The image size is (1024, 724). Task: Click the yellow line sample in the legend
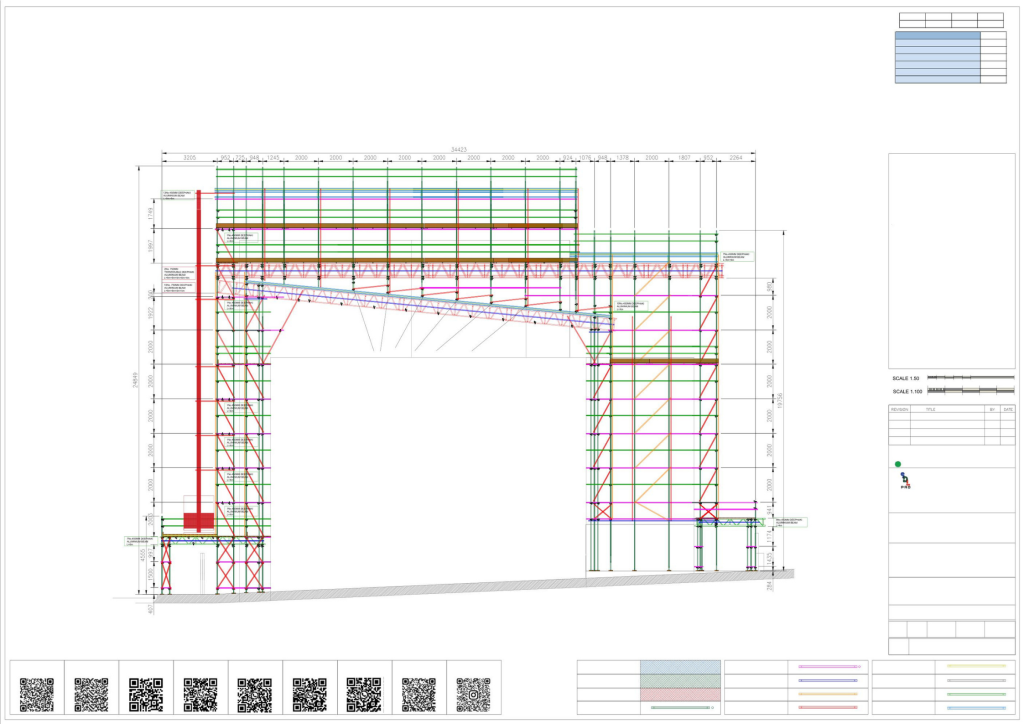click(x=976, y=667)
